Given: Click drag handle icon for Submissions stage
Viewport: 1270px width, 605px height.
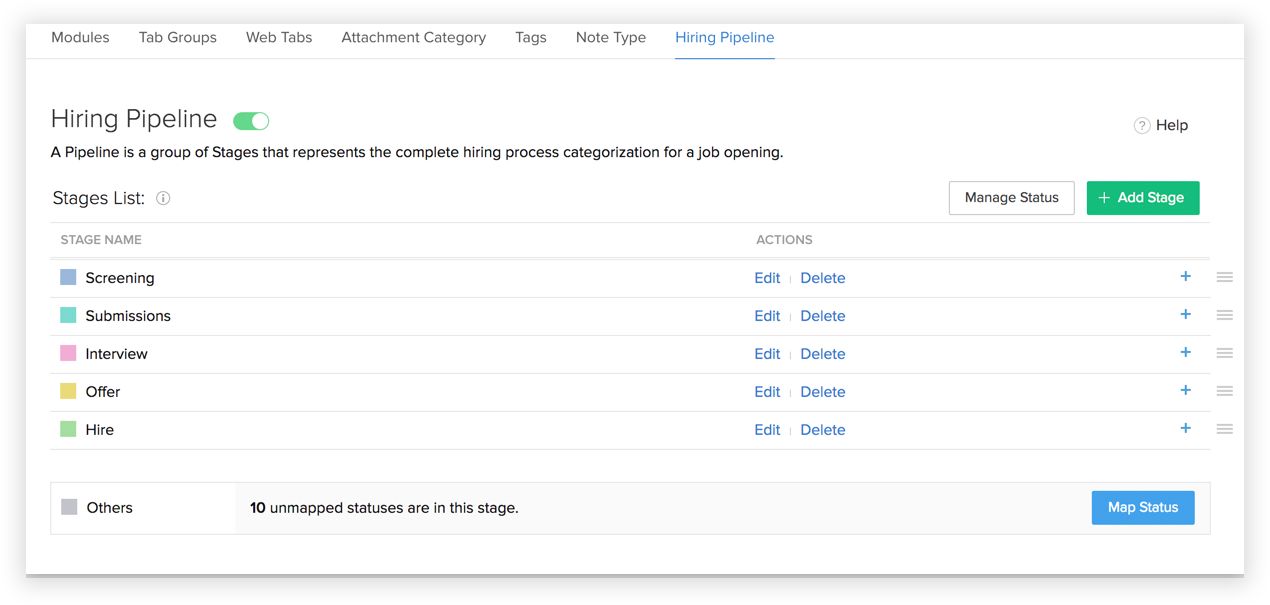Looking at the screenshot, I should tap(1224, 315).
